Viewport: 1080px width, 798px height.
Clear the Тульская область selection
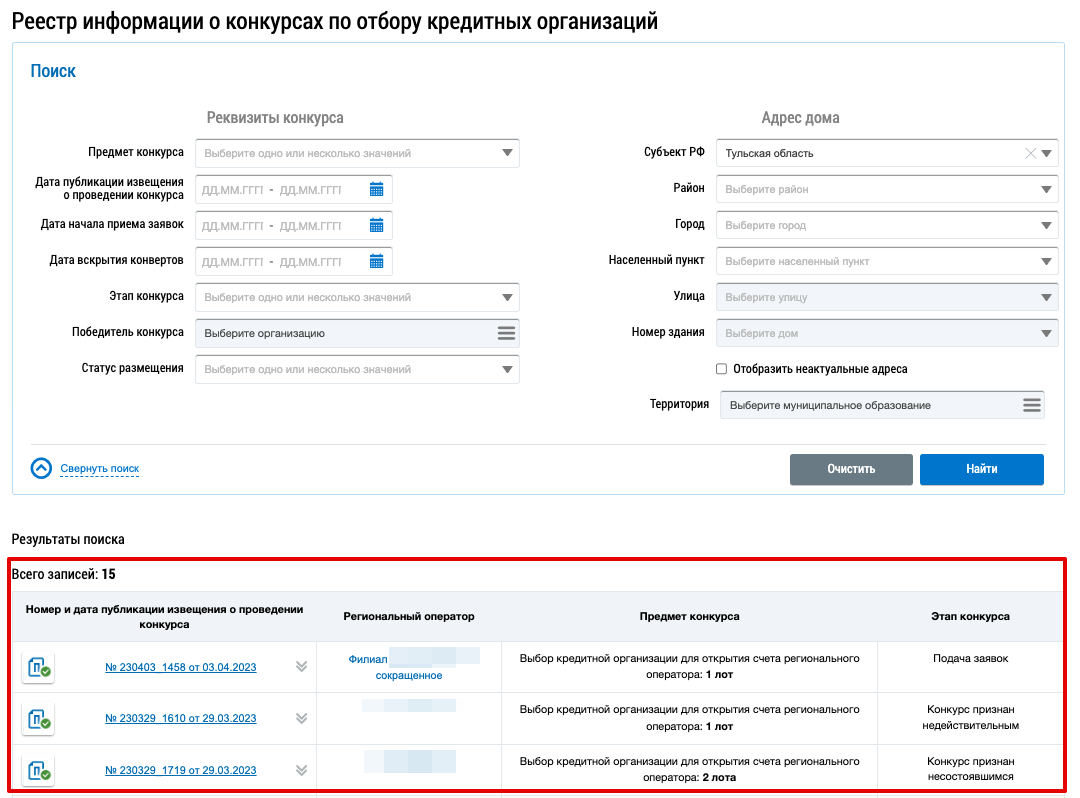point(1030,154)
